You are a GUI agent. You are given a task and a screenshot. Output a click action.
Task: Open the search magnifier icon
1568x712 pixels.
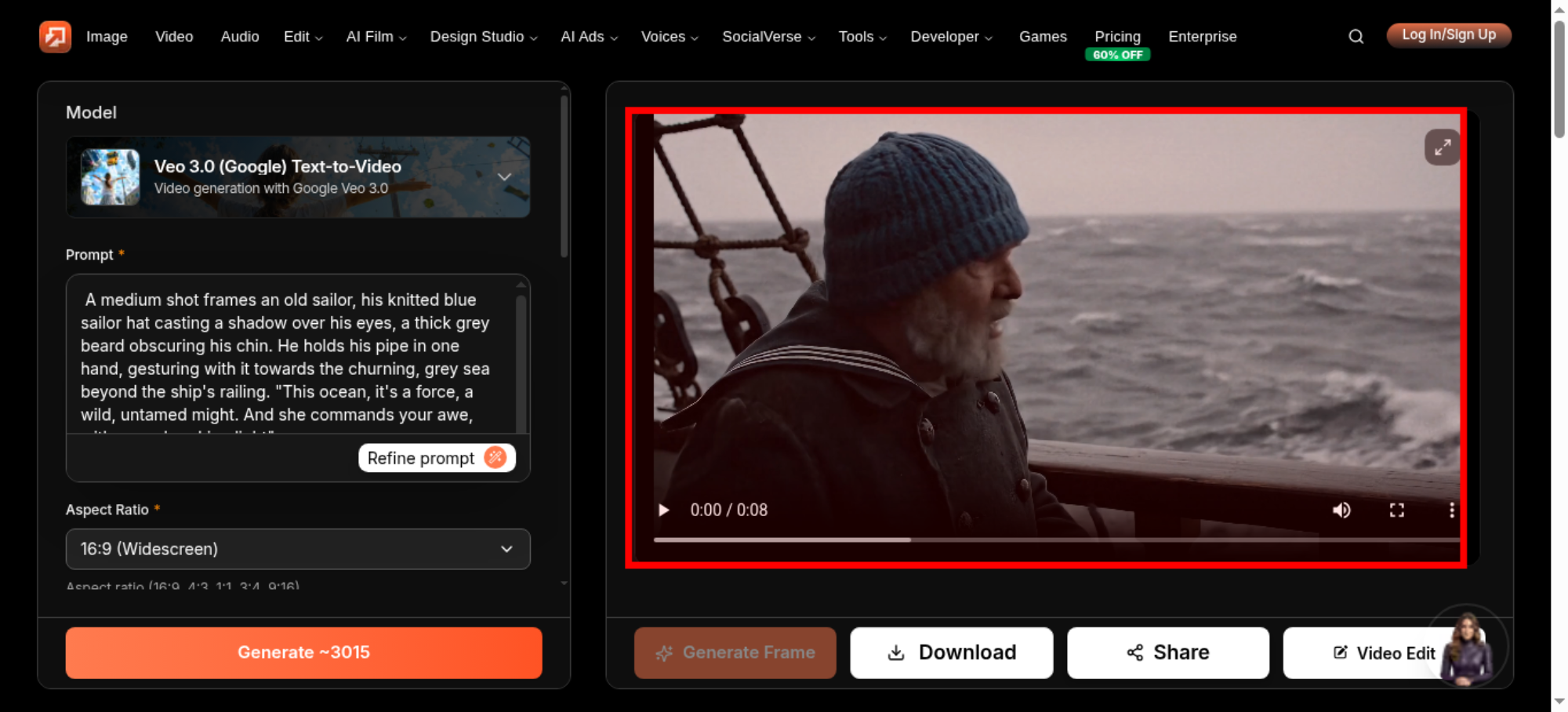[1356, 36]
